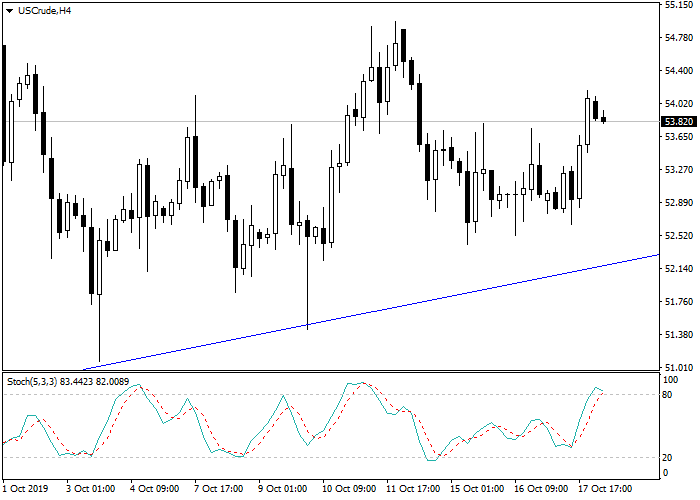Select the 1 Oct 2019 date label
Viewport: 700px width, 500px height.
point(26,489)
